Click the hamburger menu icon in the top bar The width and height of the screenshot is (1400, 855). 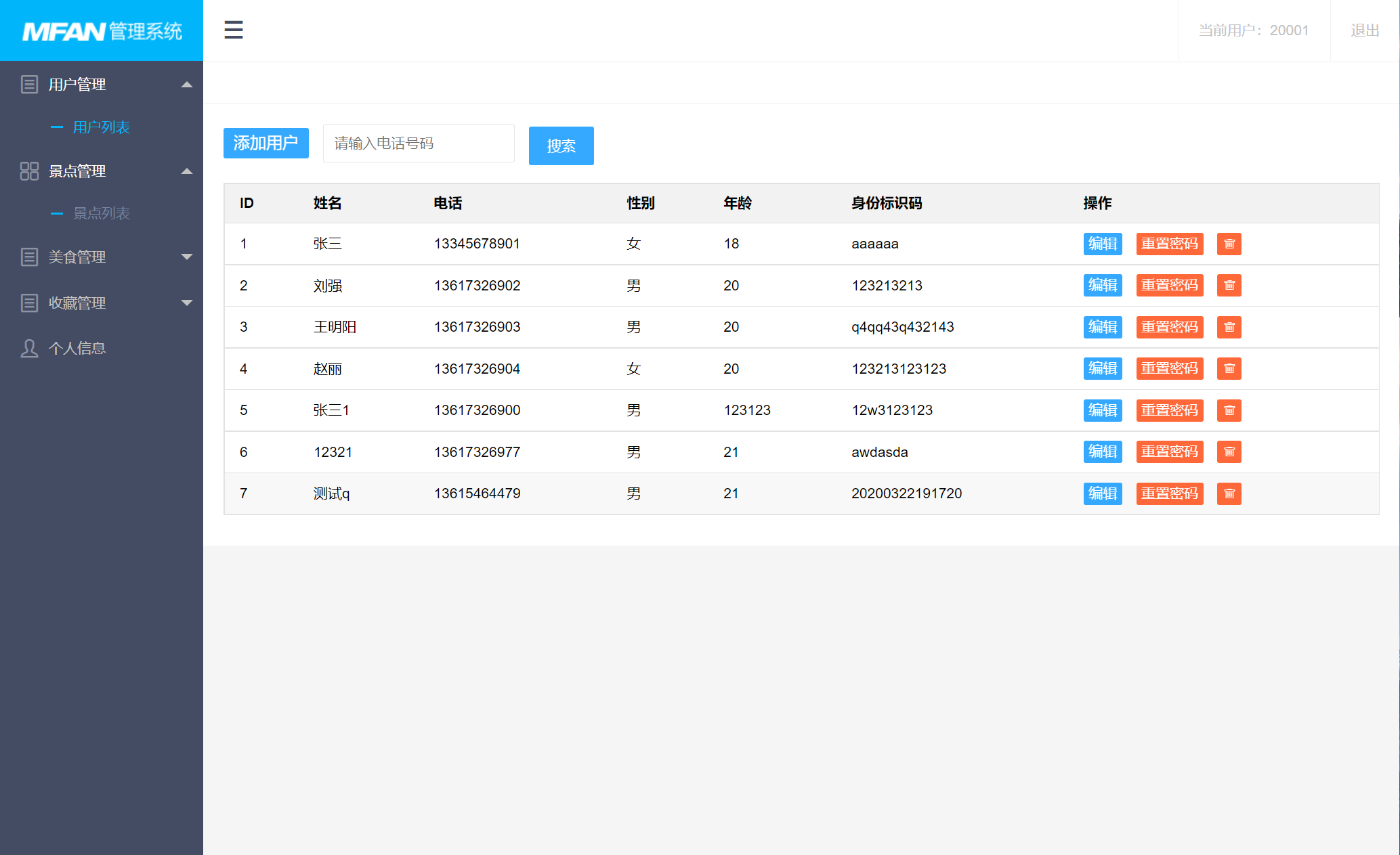(233, 30)
